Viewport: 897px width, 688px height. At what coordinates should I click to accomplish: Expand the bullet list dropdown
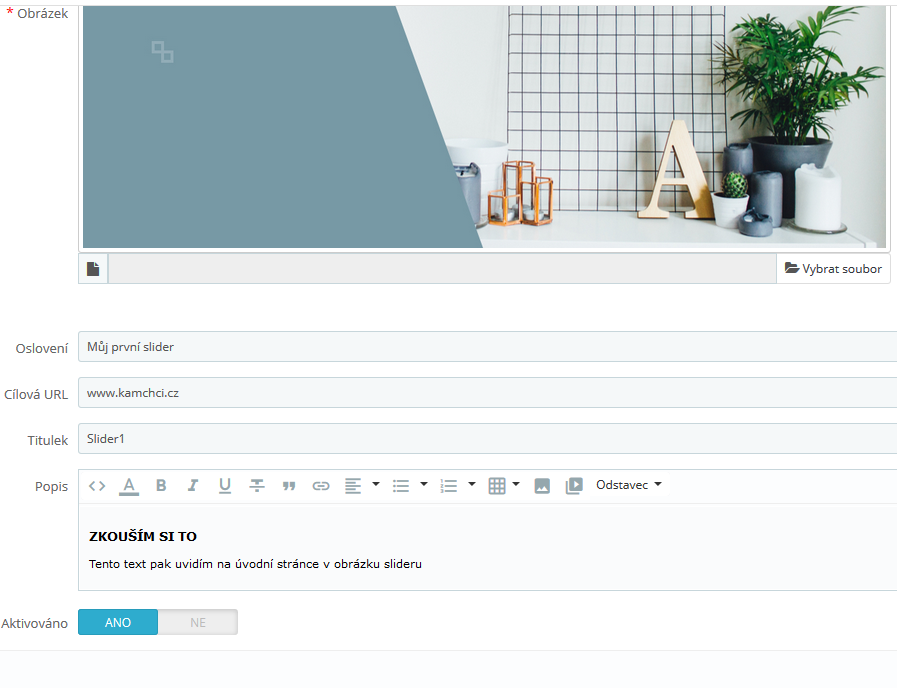click(424, 485)
